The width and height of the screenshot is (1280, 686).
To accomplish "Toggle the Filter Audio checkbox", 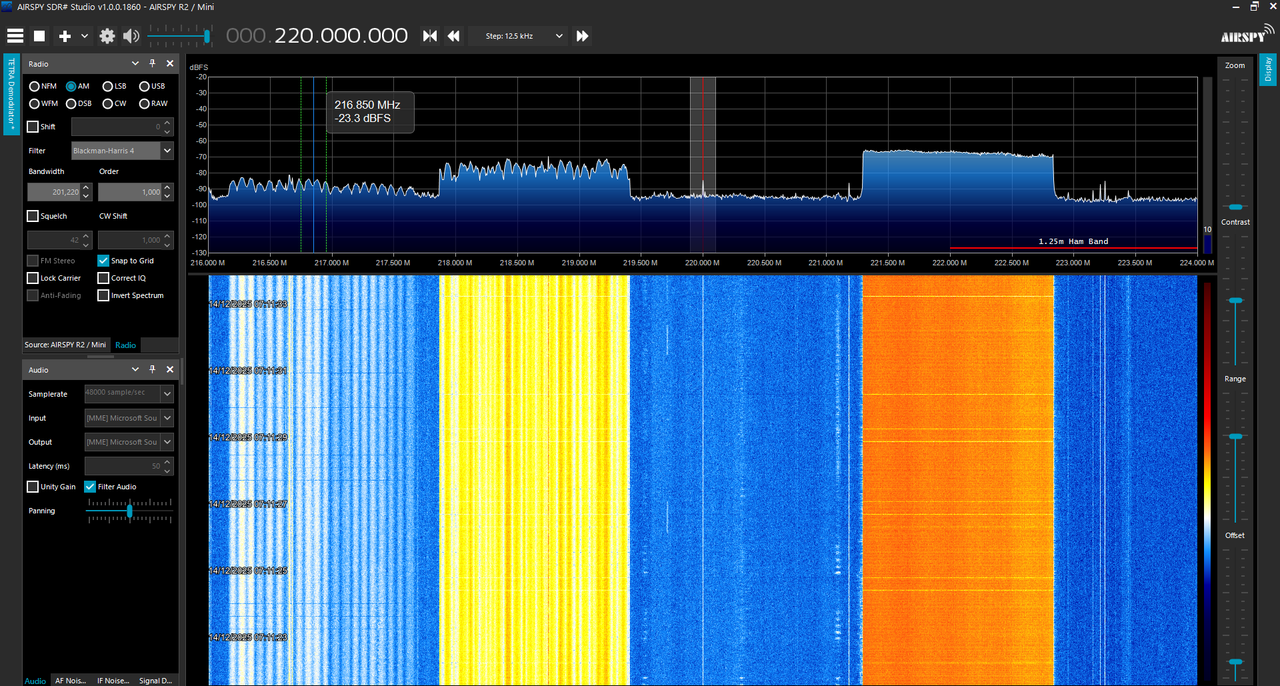I will click(x=90, y=487).
